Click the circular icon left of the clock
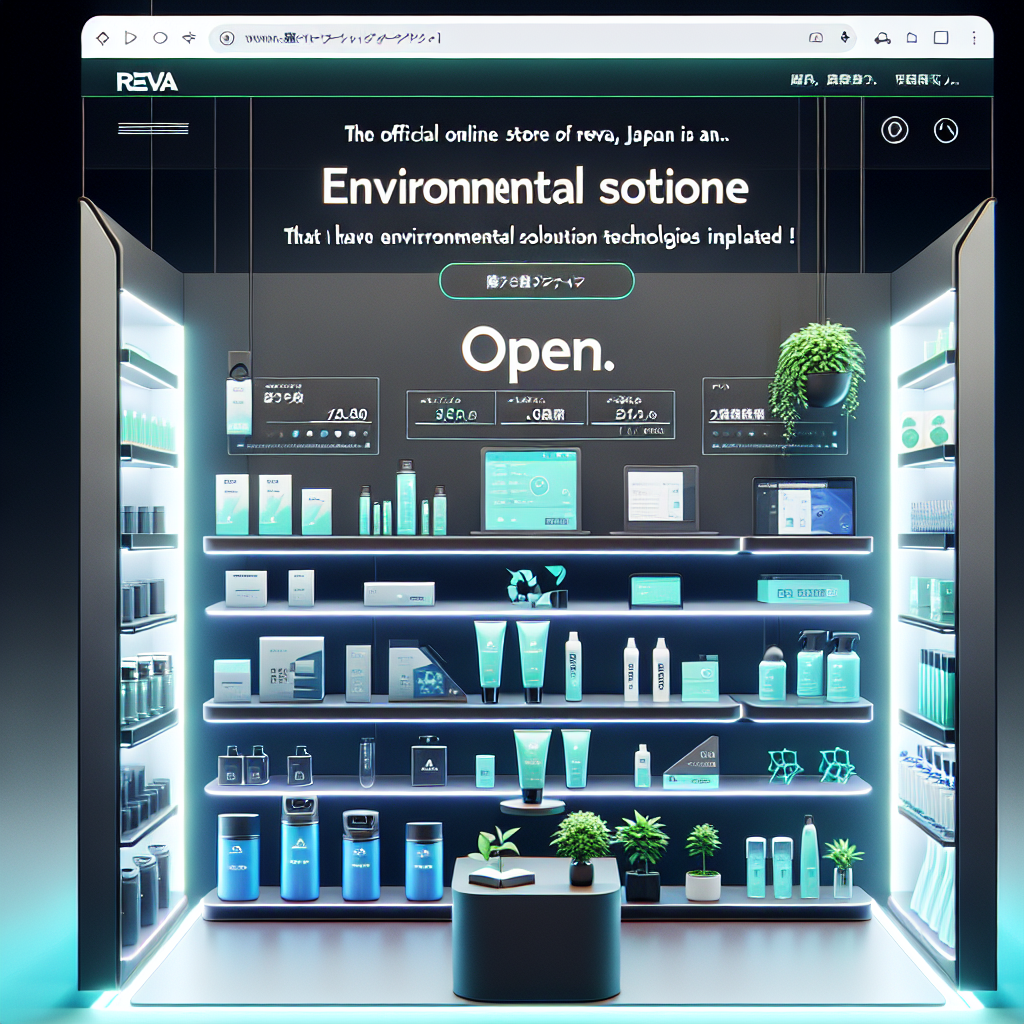The height and width of the screenshot is (1024, 1024). [893, 130]
